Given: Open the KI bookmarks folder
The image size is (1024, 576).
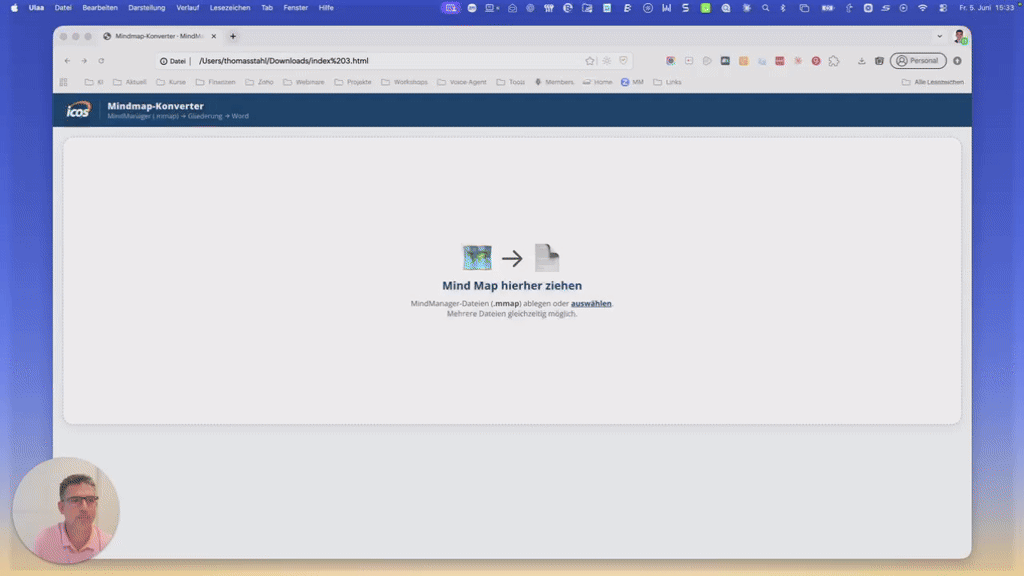Looking at the screenshot, I should point(94,82).
